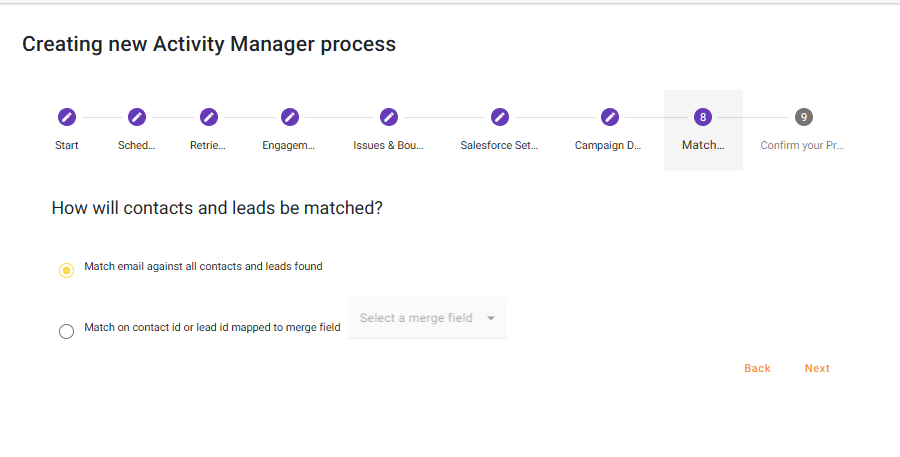
Task: Open the Confirm your Process step label
Action: tap(802, 145)
